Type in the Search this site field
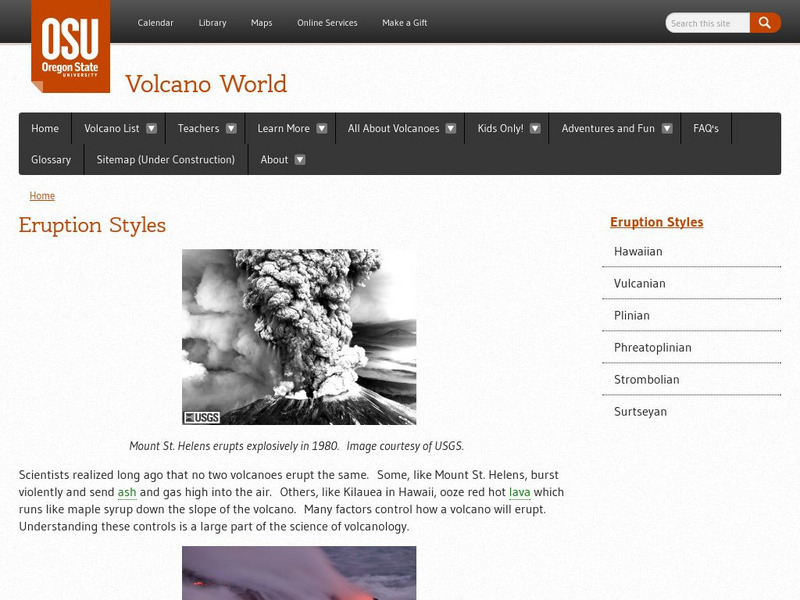The height and width of the screenshot is (600, 800). tap(706, 23)
